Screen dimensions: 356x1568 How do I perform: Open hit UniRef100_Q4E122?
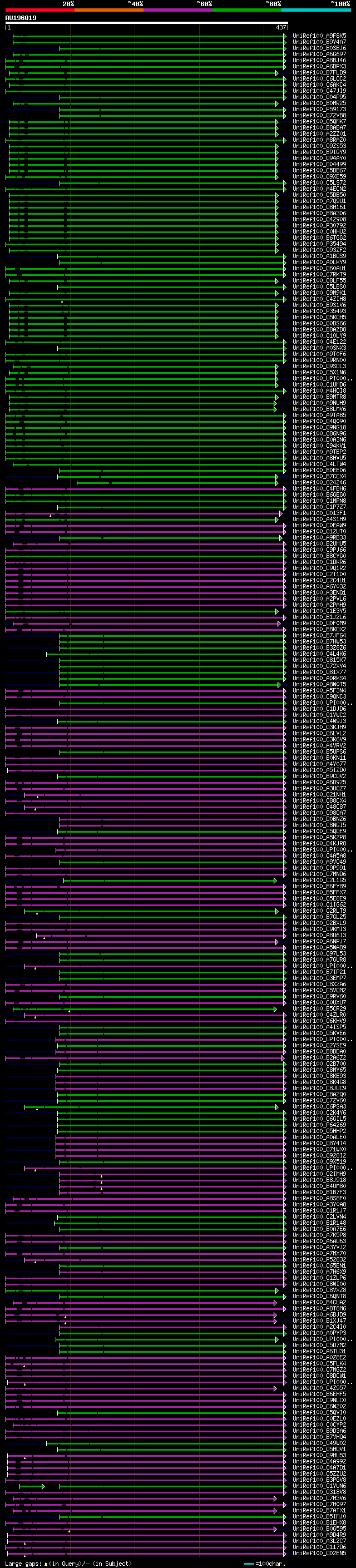(319, 342)
